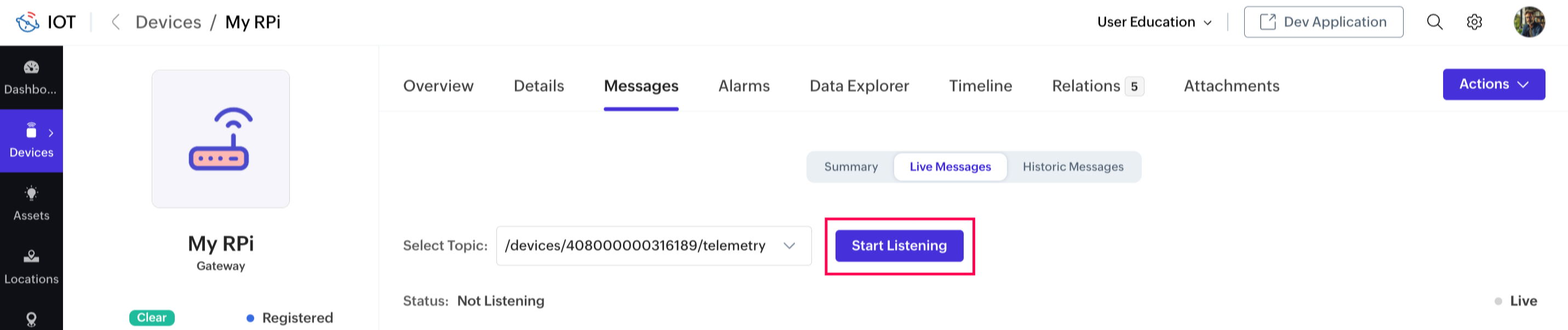Image resolution: width=1568 pixels, height=330 pixels.
Task: Select the Live Messages segment
Action: tap(949, 167)
